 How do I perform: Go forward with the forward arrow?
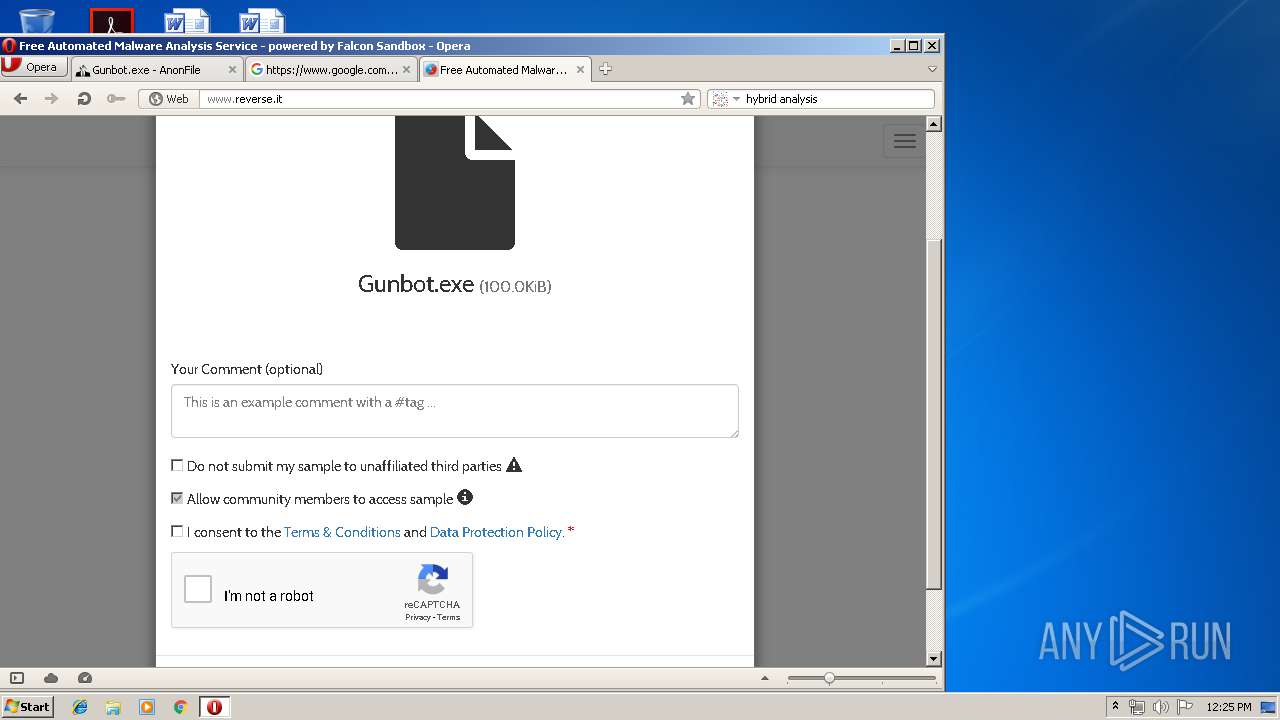click(52, 98)
